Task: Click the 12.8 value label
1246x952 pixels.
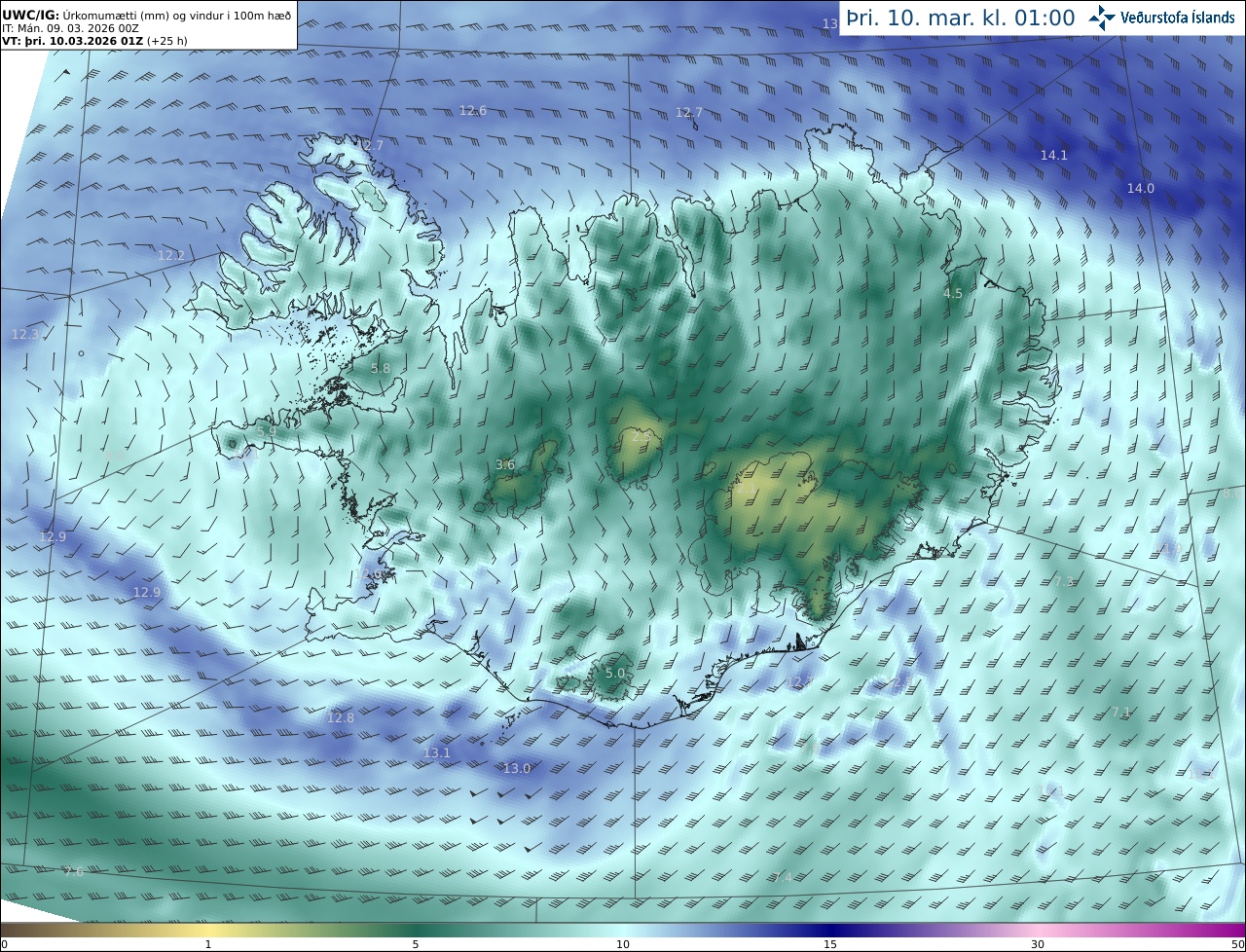Action: click(x=342, y=718)
